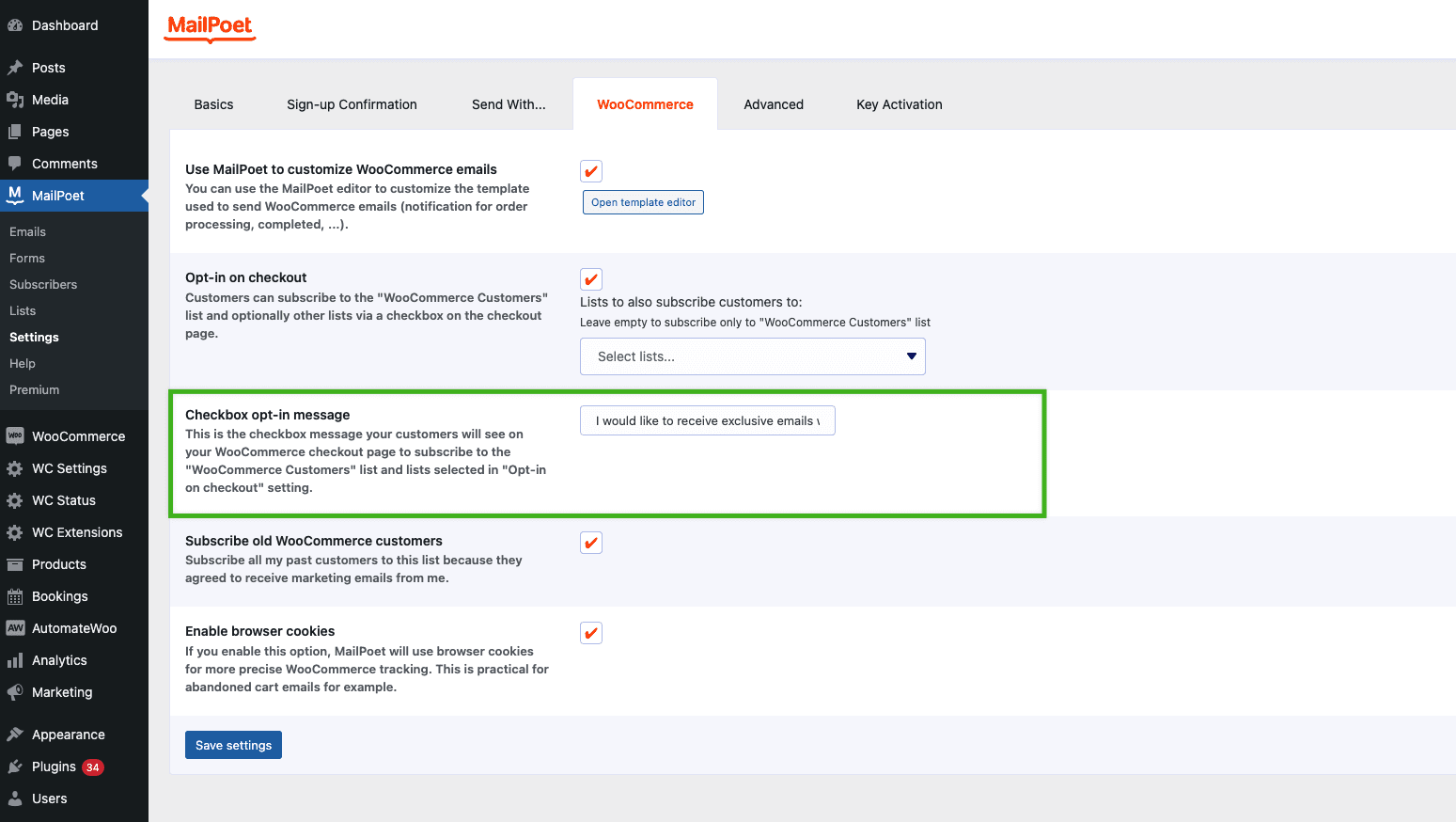
Task: Uncheck customize WooCommerce emails checkbox
Action: point(591,171)
